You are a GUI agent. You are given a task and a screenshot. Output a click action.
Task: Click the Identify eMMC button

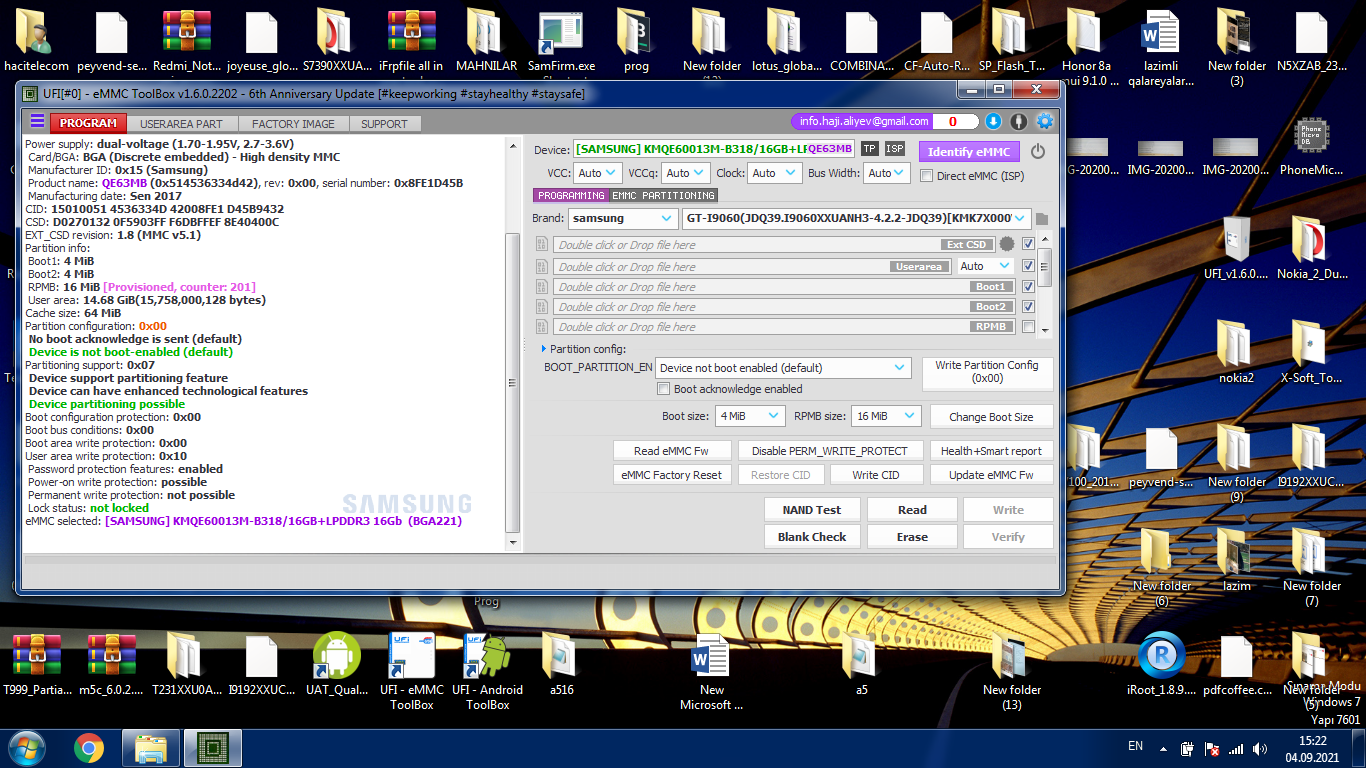tap(969, 152)
